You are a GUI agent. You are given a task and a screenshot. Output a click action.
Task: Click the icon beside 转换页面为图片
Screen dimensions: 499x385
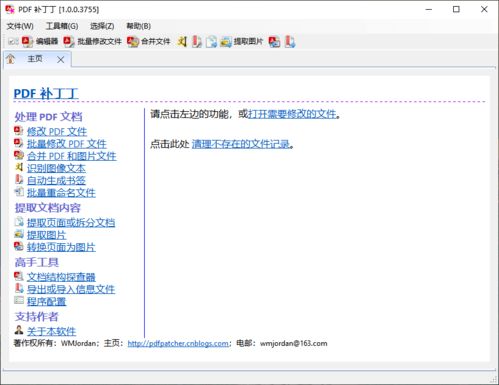click(x=18, y=246)
